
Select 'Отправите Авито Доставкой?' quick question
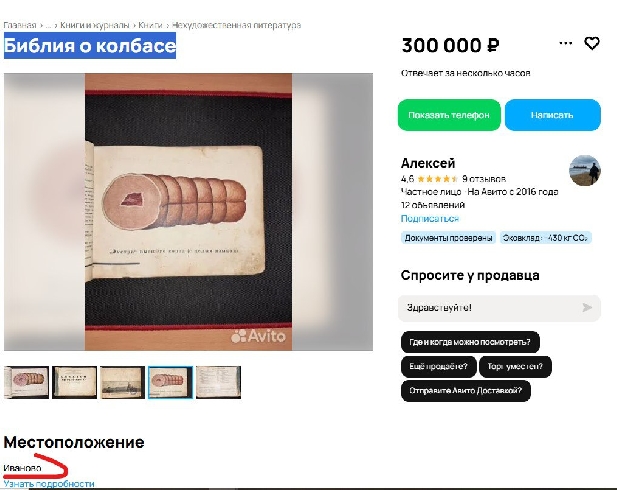click(466, 391)
